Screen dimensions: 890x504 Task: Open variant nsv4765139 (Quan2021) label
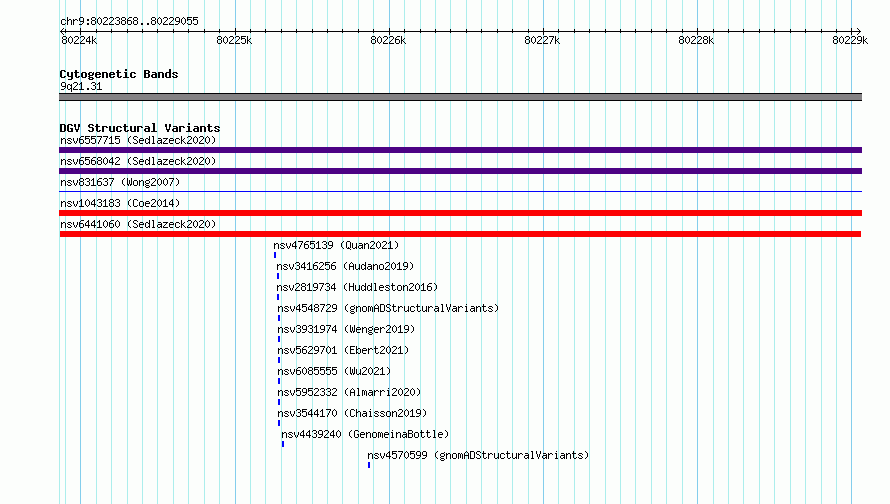pos(336,245)
